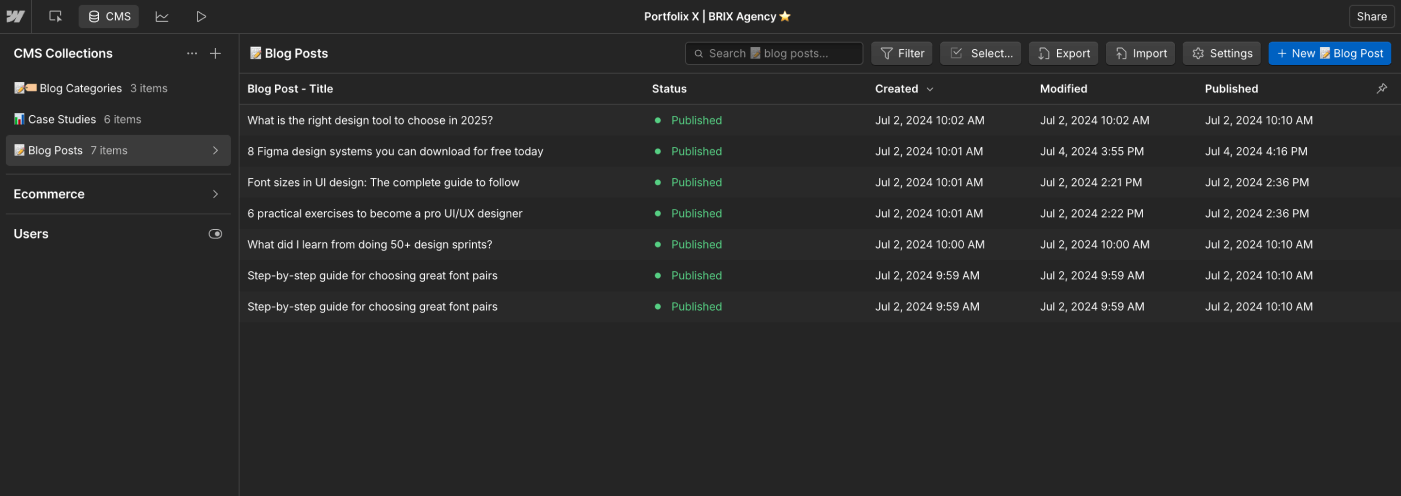Open the Webflow logo menu

[x=15, y=16]
